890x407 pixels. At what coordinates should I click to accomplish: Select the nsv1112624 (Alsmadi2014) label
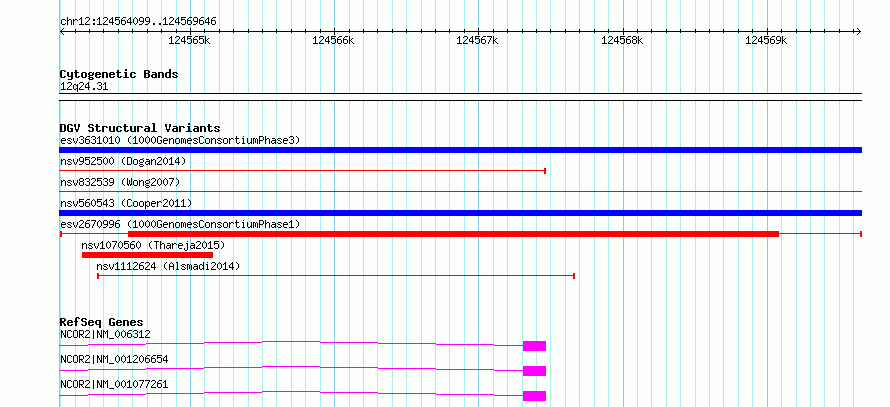coord(168,266)
